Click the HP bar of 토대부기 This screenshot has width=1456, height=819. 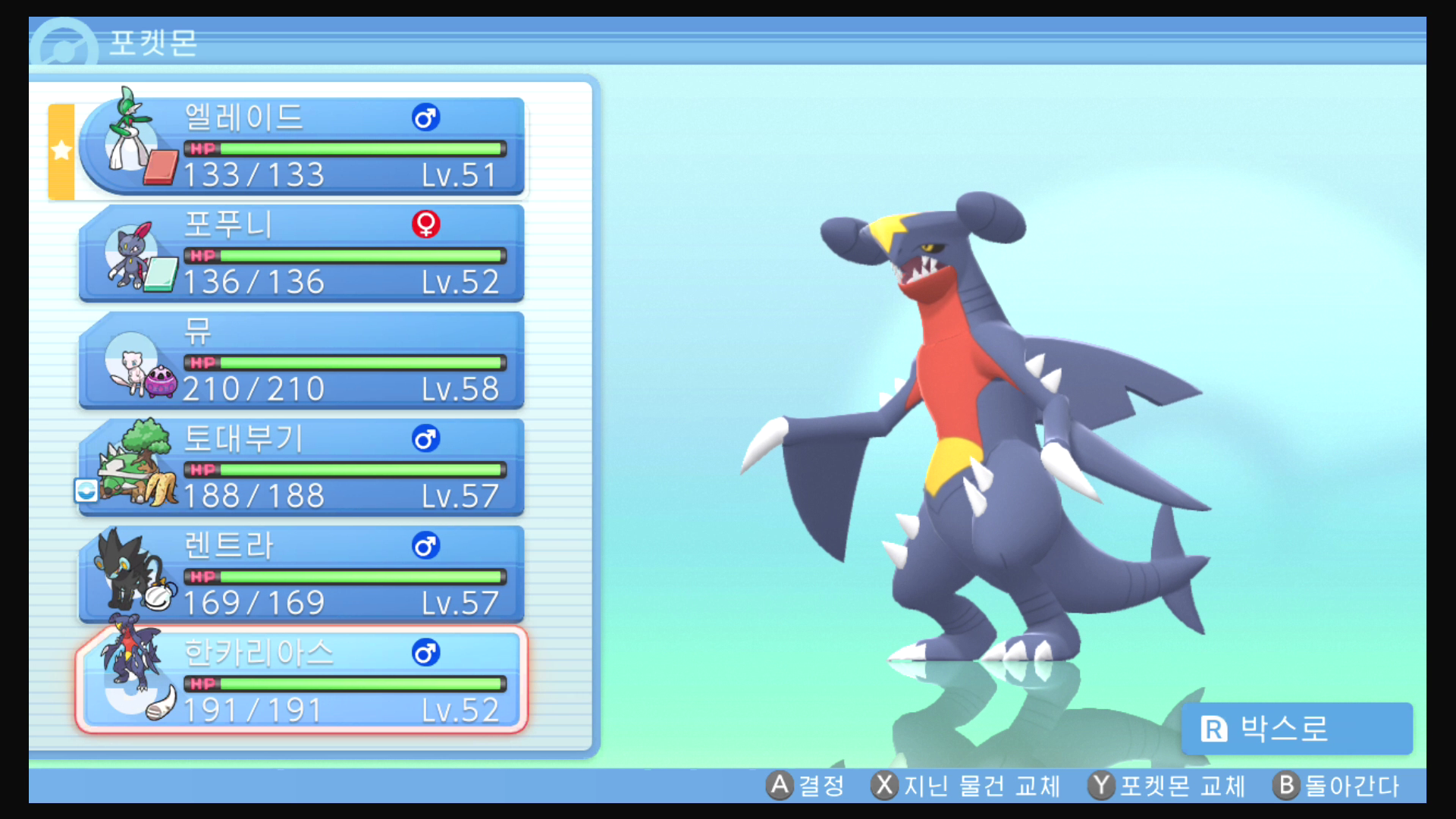pyautogui.click(x=345, y=469)
